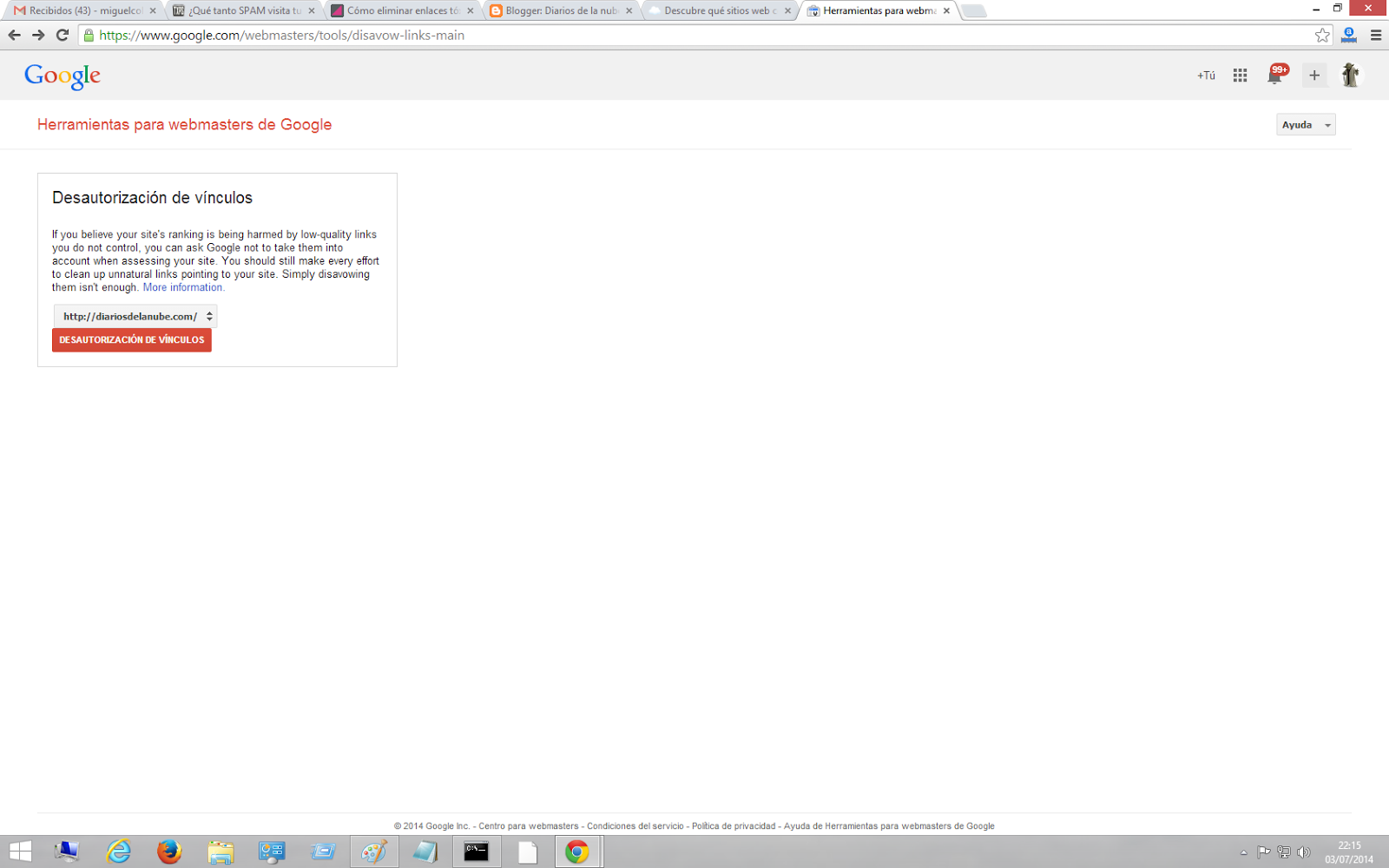
Task: Open the Política de privacidad footer link
Action: tap(734, 826)
